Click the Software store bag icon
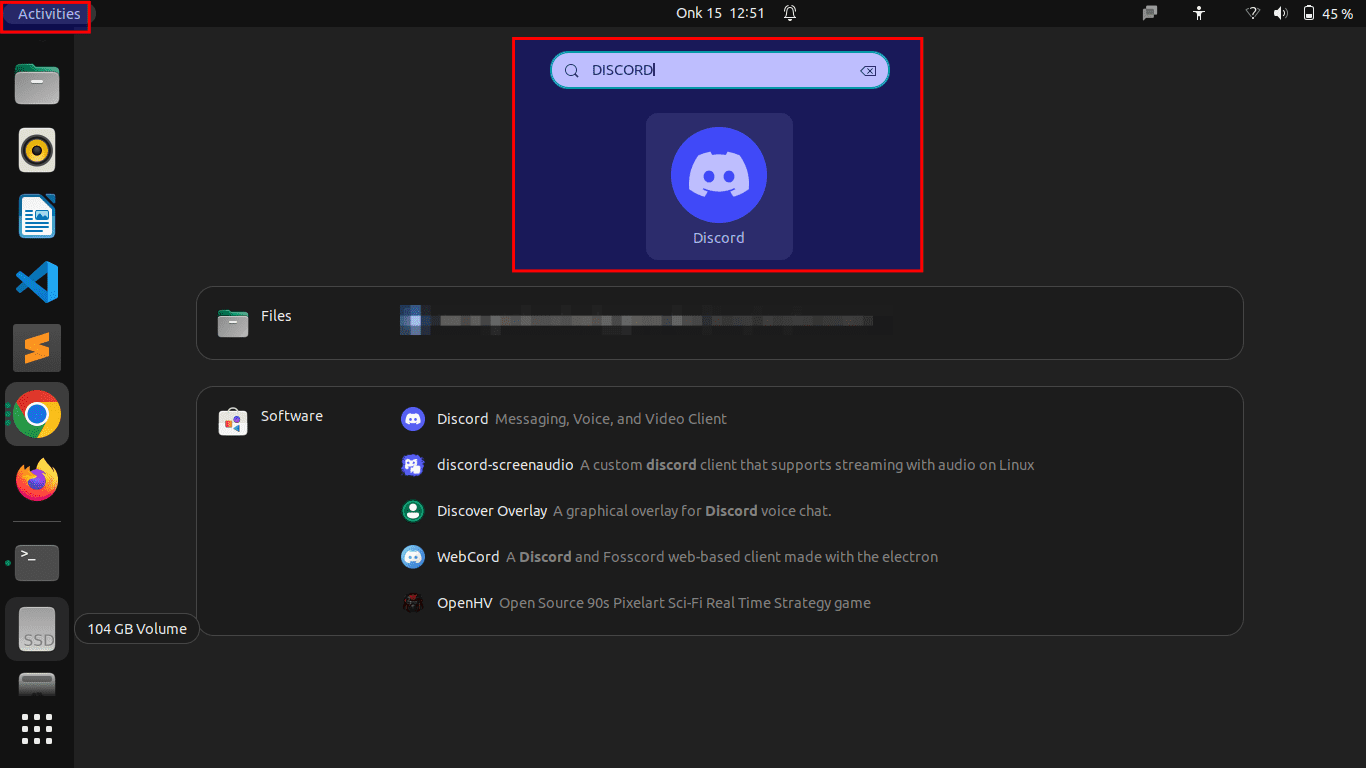The height and width of the screenshot is (768, 1366). [233, 423]
